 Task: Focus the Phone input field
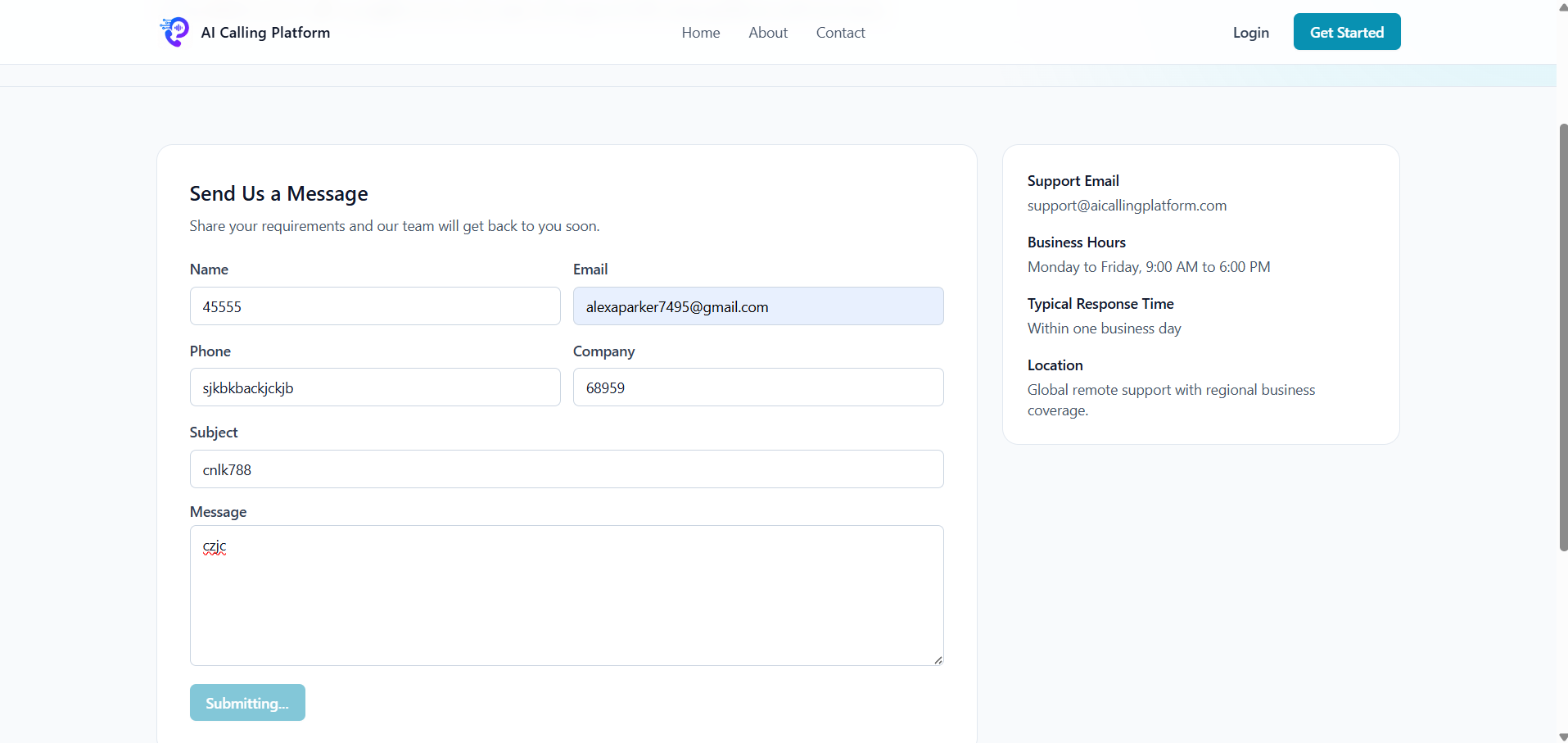coord(375,387)
